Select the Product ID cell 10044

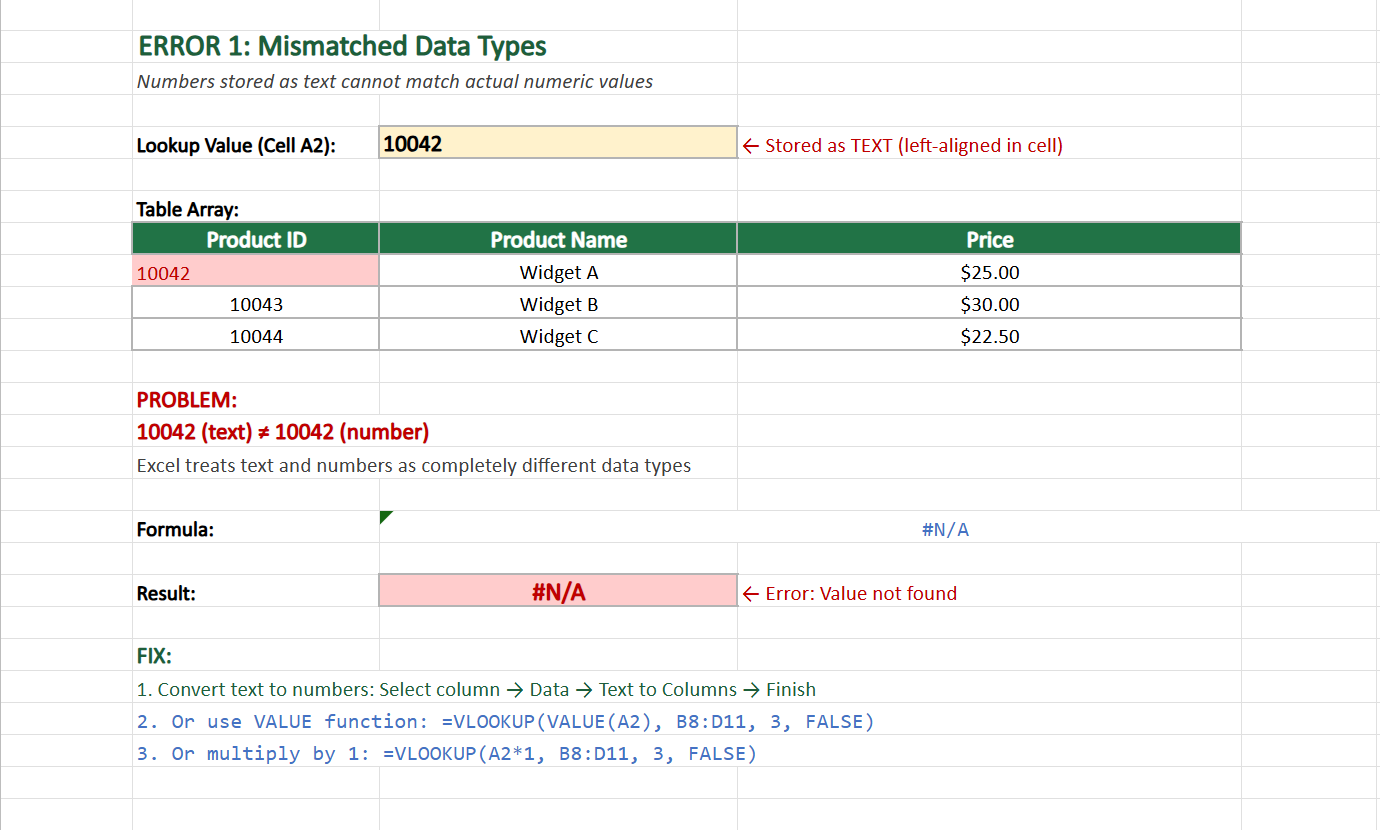256,337
